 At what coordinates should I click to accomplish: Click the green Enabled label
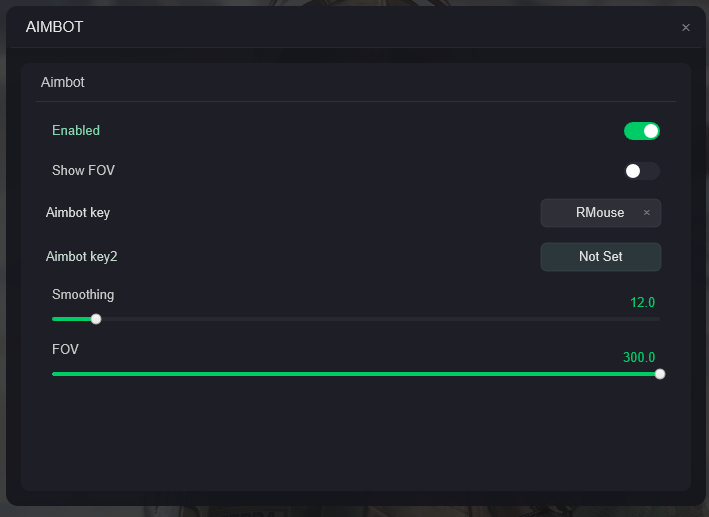[76, 131]
